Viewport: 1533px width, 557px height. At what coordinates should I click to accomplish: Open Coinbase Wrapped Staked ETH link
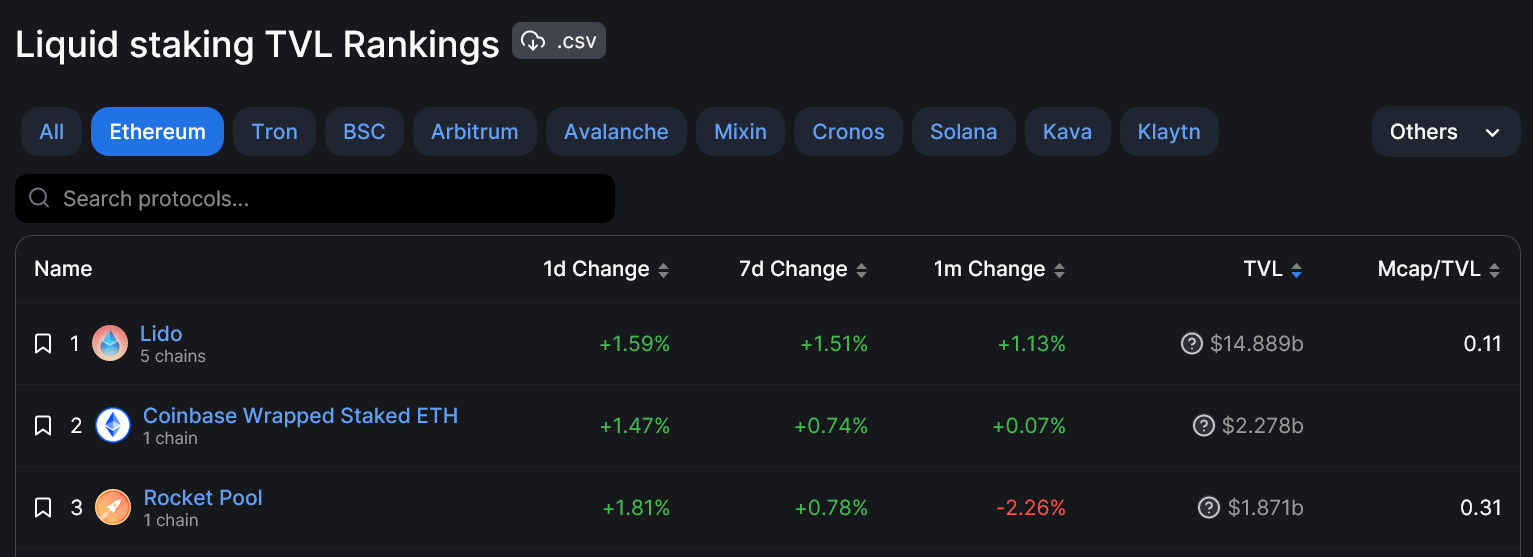300,415
